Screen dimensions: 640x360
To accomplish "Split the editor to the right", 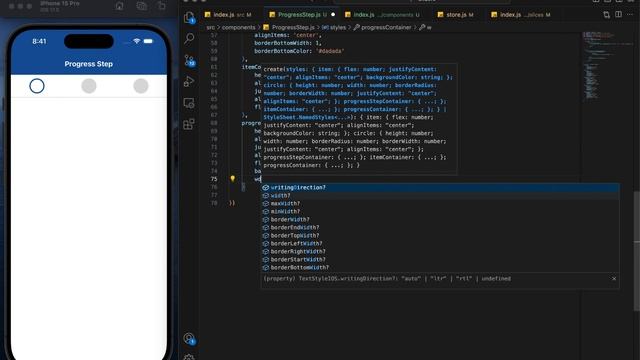I will [619, 15].
